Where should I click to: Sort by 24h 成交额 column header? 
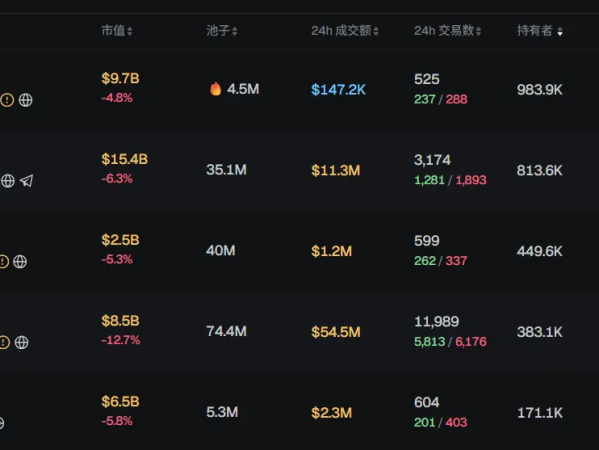pos(345,31)
